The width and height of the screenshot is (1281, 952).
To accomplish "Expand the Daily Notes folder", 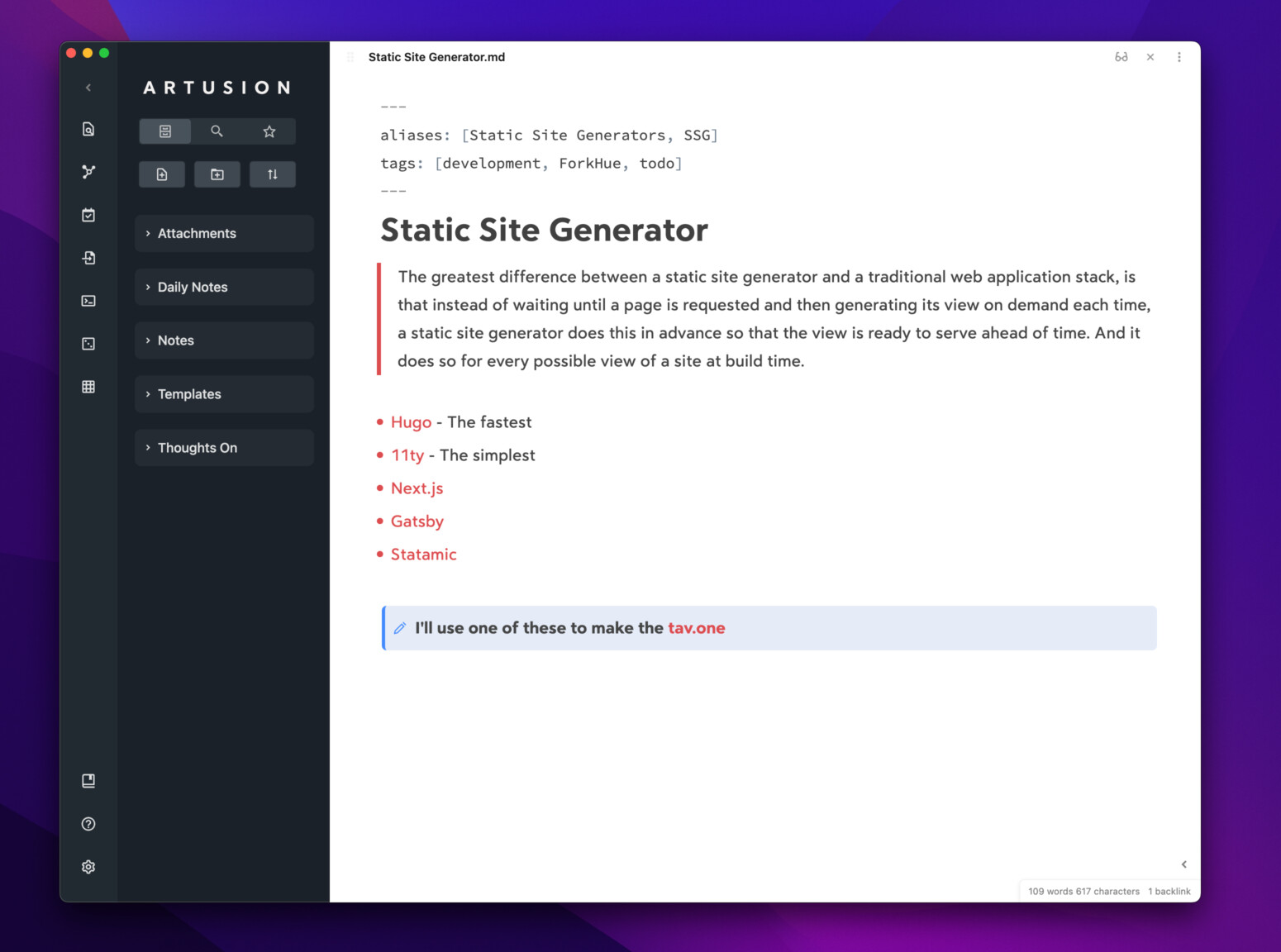I will pyautogui.click(x=193, y=288).
